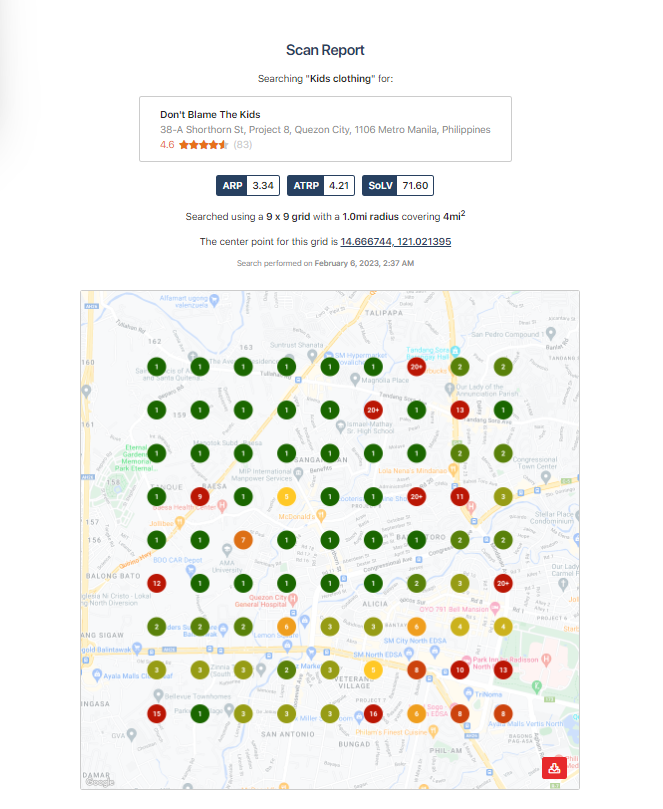Click the McDonald's restaurant map marker
The height and width of the screenshot is (809, 663).
click(x=321, y=515)
